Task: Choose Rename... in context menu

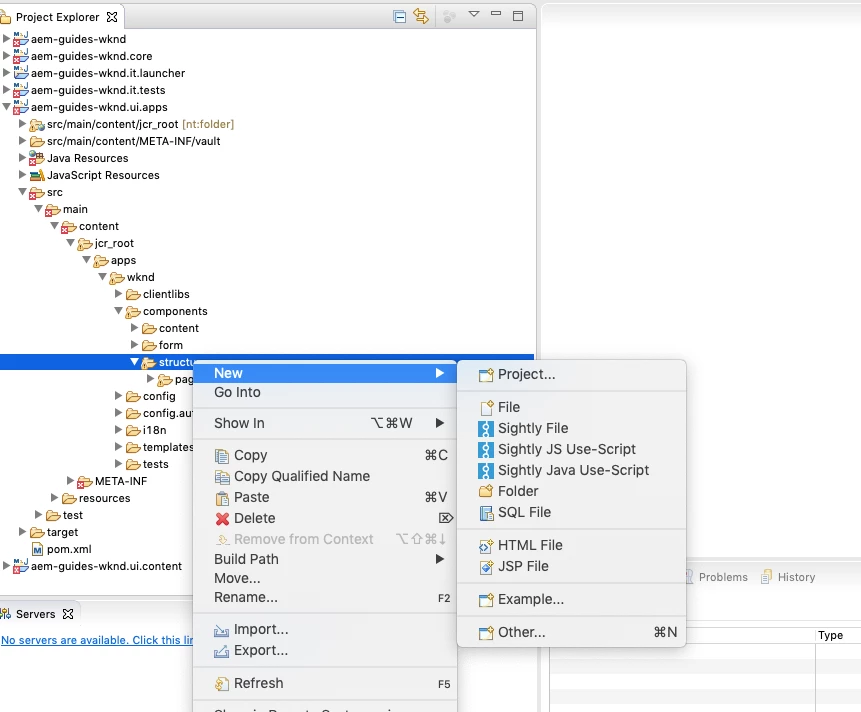Action: [x=325, y=597]
